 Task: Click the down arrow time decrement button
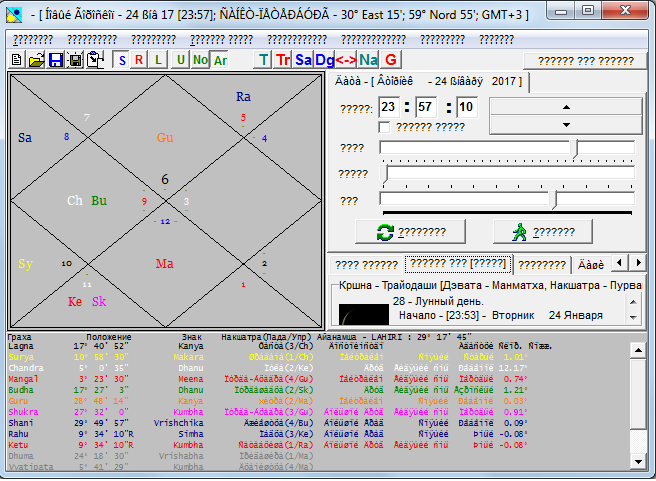click(x=566, y=125)
